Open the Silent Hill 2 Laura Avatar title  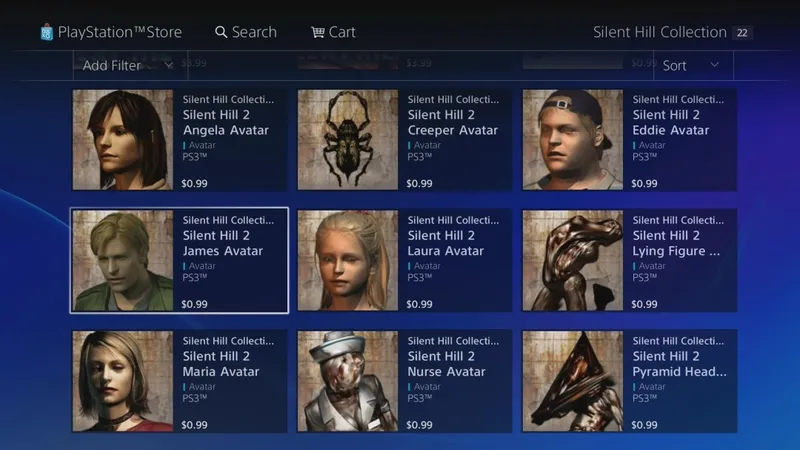445,243
